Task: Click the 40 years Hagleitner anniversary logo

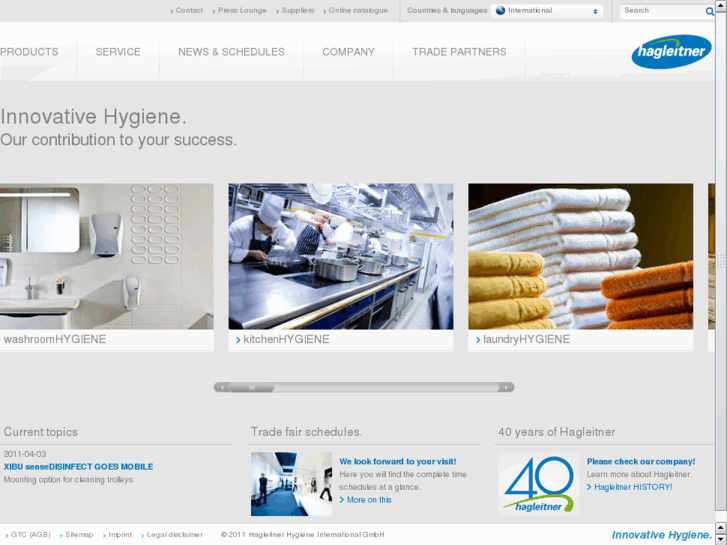Action: click(538, 484)
